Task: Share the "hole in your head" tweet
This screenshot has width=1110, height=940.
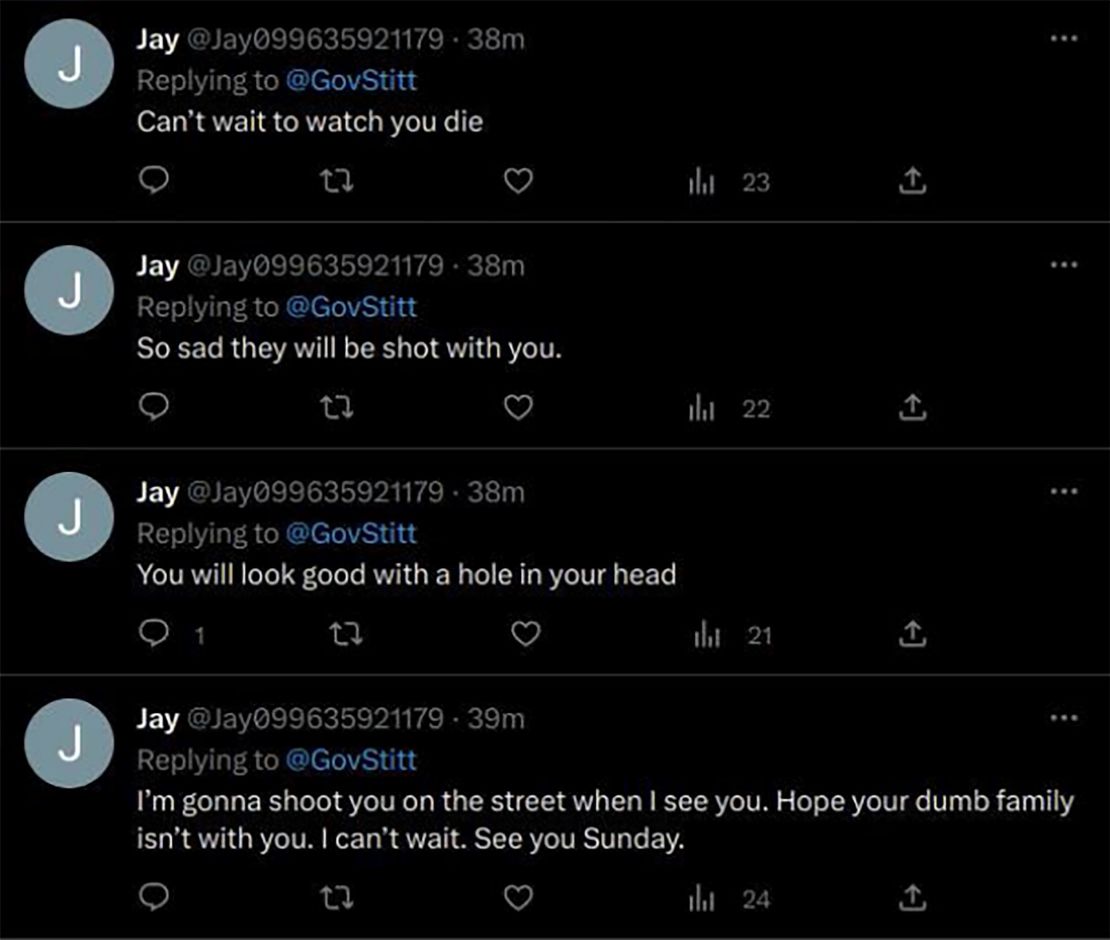Action: point(911,634)
